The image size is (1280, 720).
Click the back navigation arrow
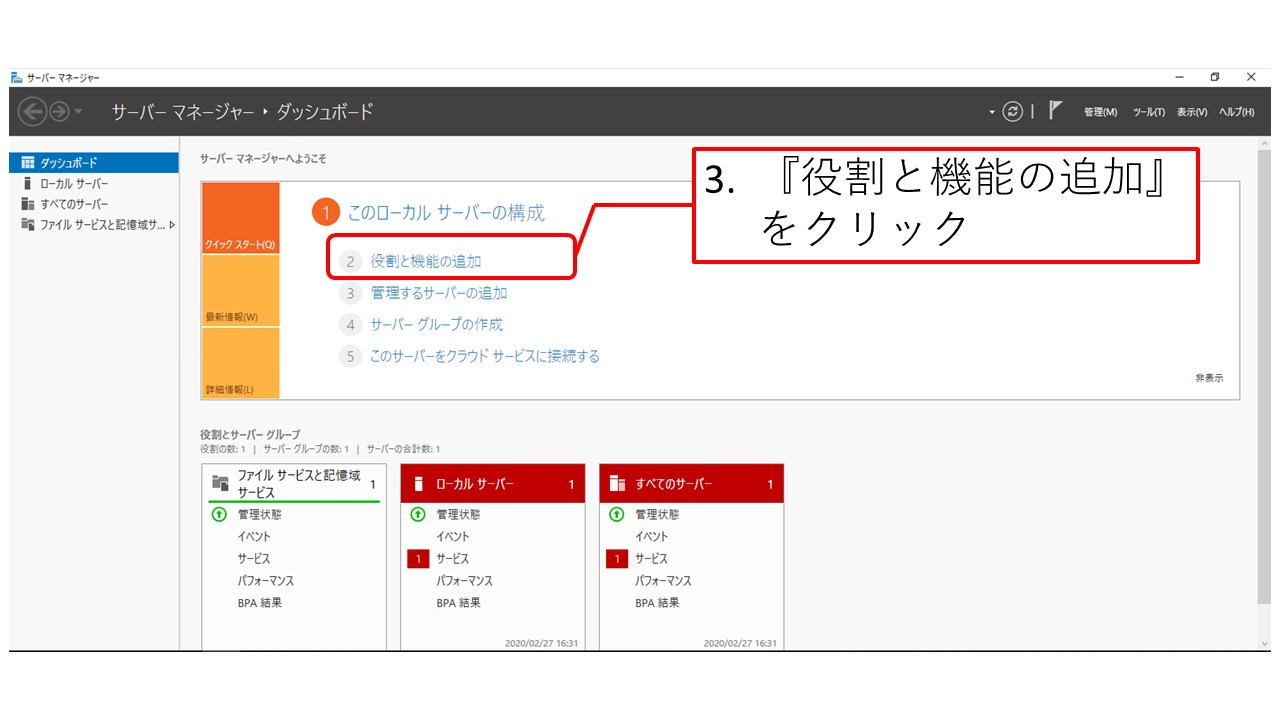(32, 112)
